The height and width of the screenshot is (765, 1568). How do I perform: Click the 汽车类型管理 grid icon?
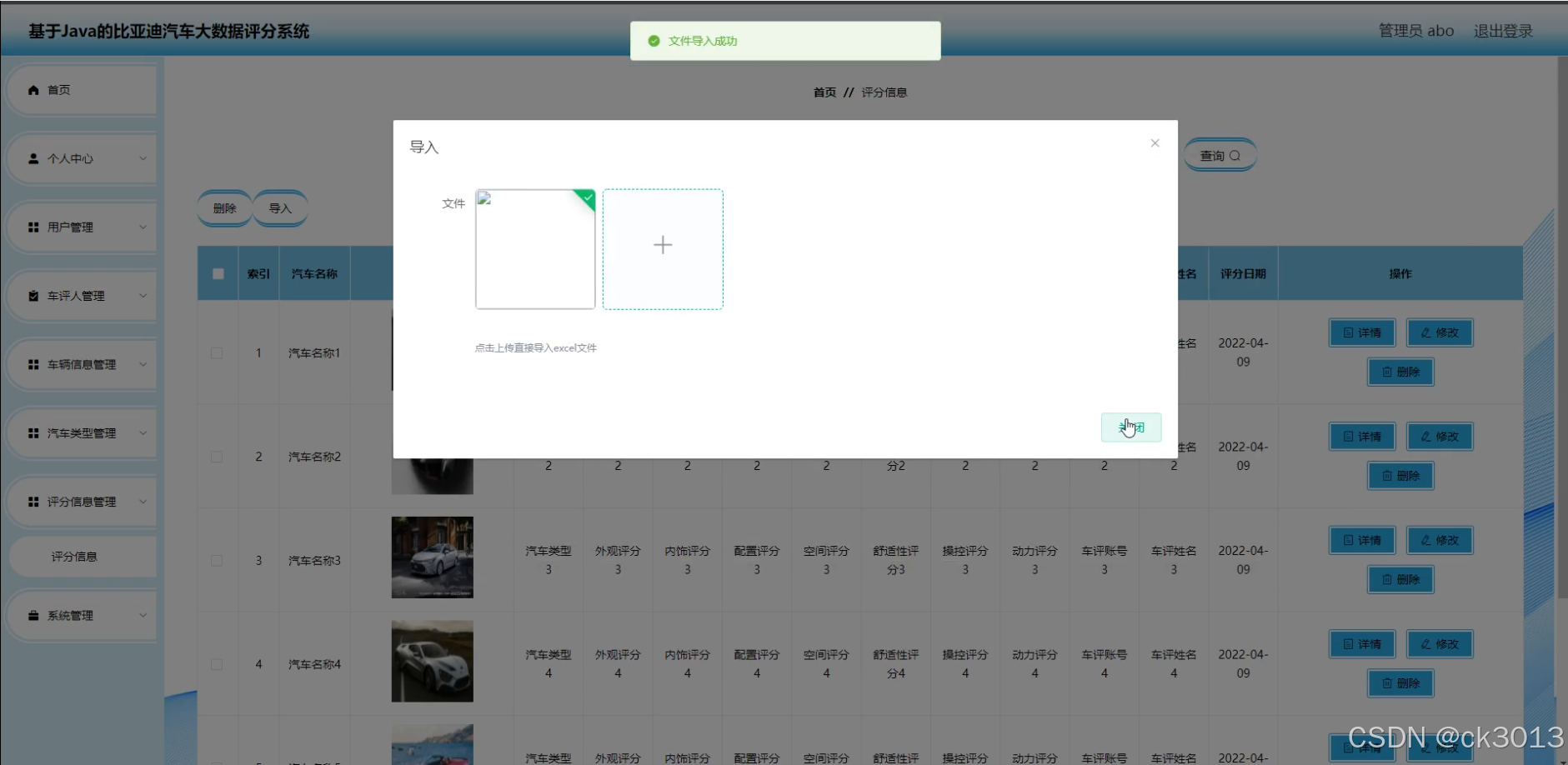[x=33, y=433]
